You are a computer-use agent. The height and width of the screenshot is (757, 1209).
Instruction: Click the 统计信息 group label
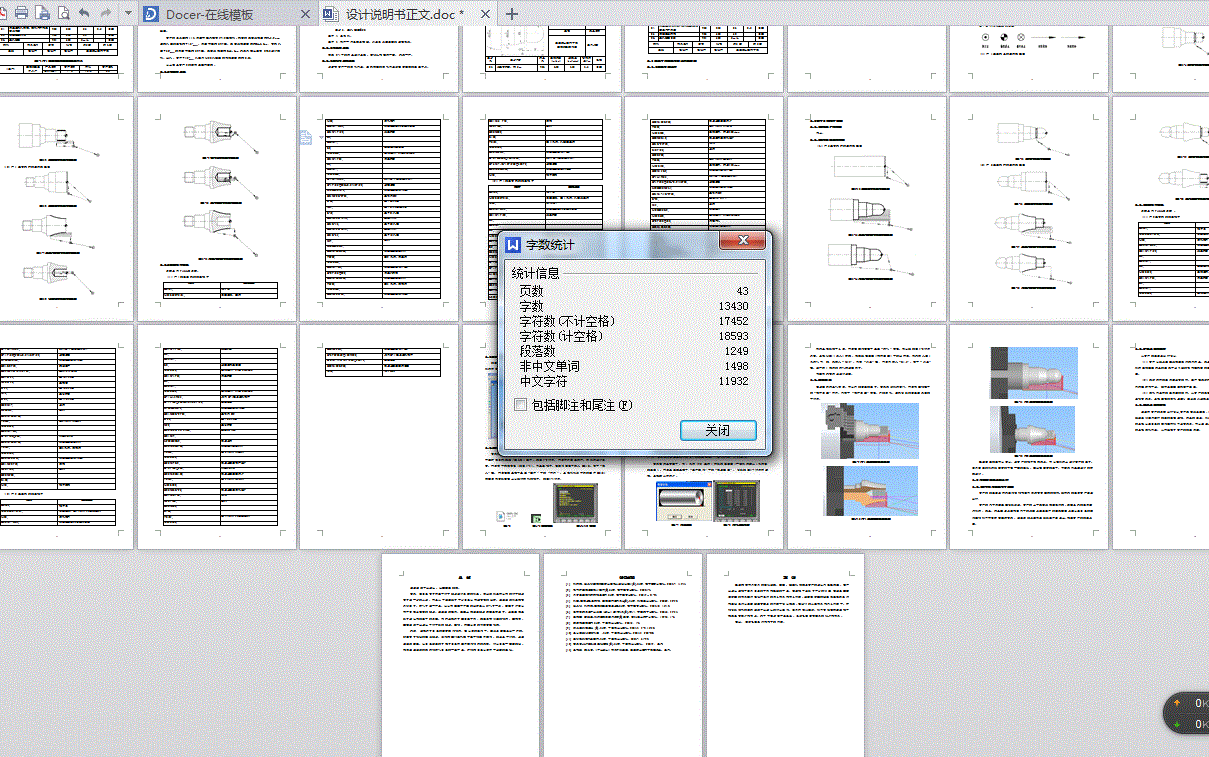pos(535,273)
